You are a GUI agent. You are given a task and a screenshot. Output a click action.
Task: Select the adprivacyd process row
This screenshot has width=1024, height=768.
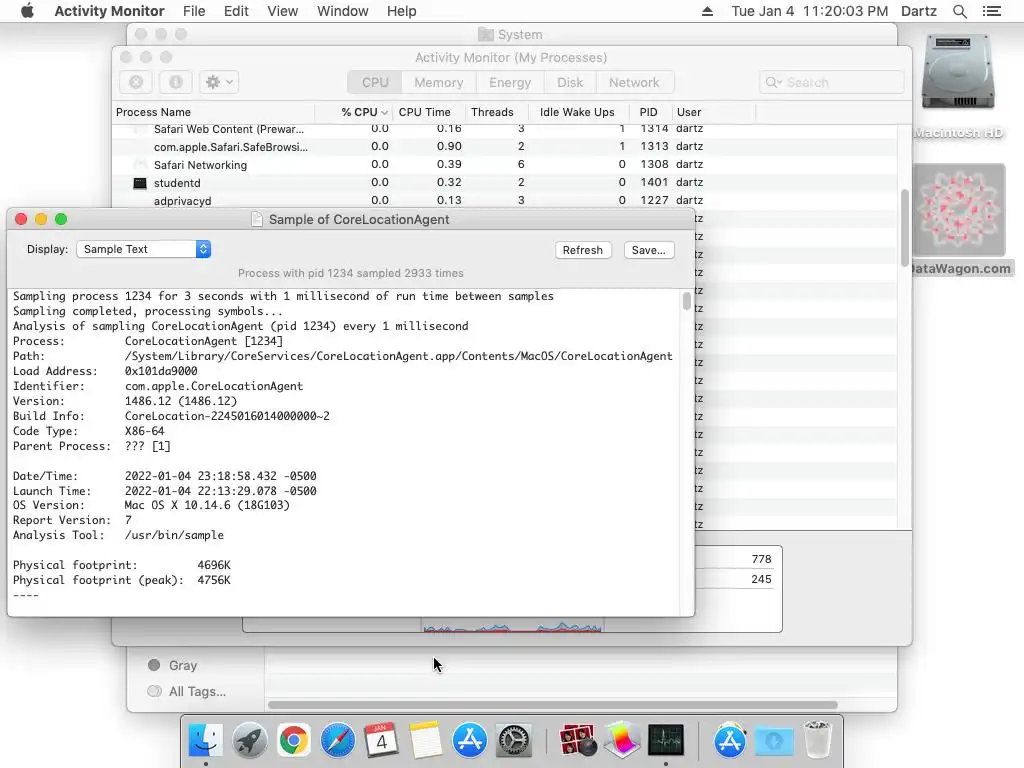(x=504, y=200)
